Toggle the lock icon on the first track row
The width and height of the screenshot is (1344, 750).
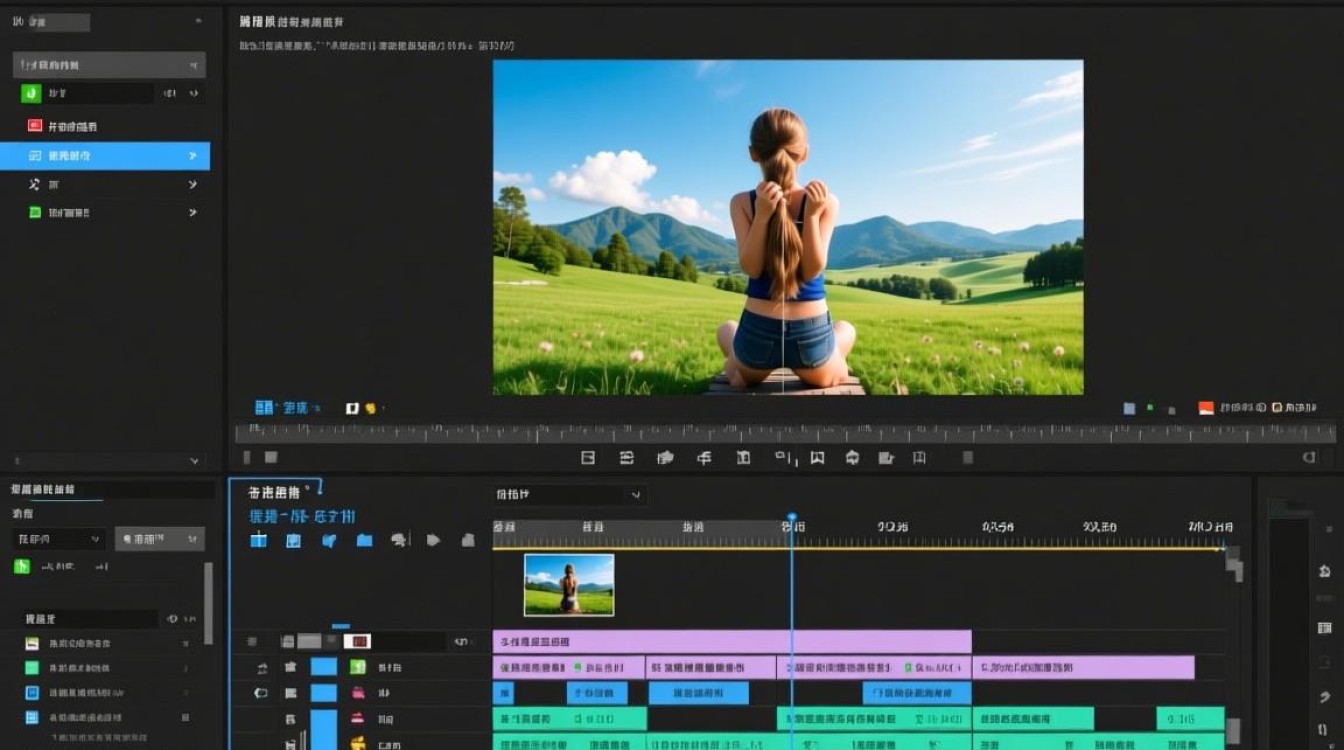coord(290,667)
